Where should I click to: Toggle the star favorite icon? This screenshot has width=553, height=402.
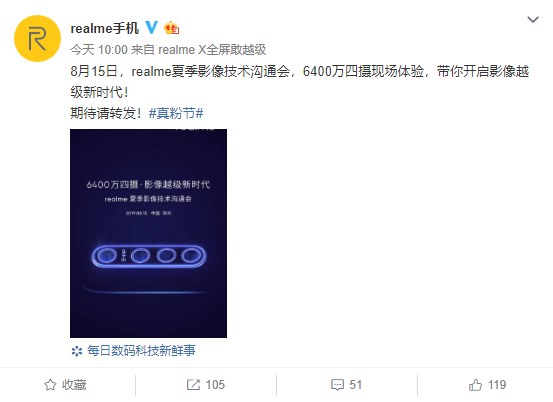pyautogui.click(x=50, y=385)
